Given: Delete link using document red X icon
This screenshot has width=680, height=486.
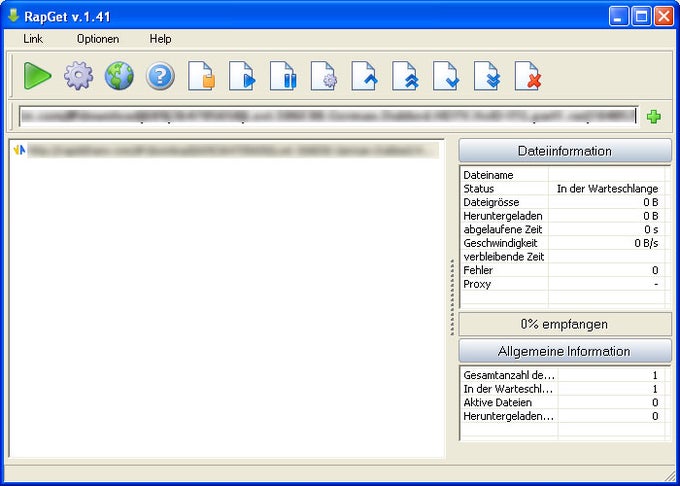Looking at the screenshot, I should (528, 76).
